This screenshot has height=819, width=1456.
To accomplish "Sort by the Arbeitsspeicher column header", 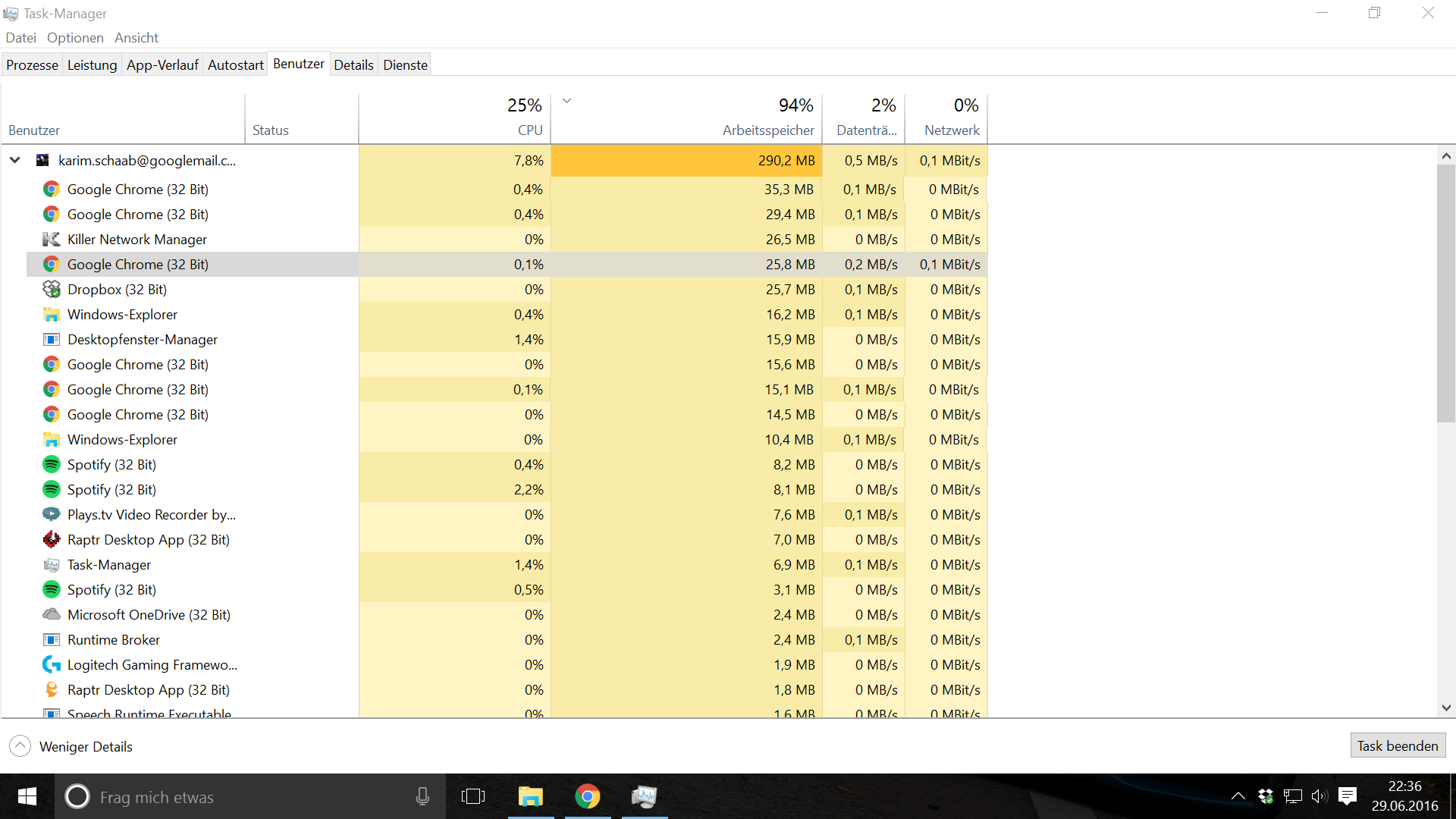I will (767, 130).
